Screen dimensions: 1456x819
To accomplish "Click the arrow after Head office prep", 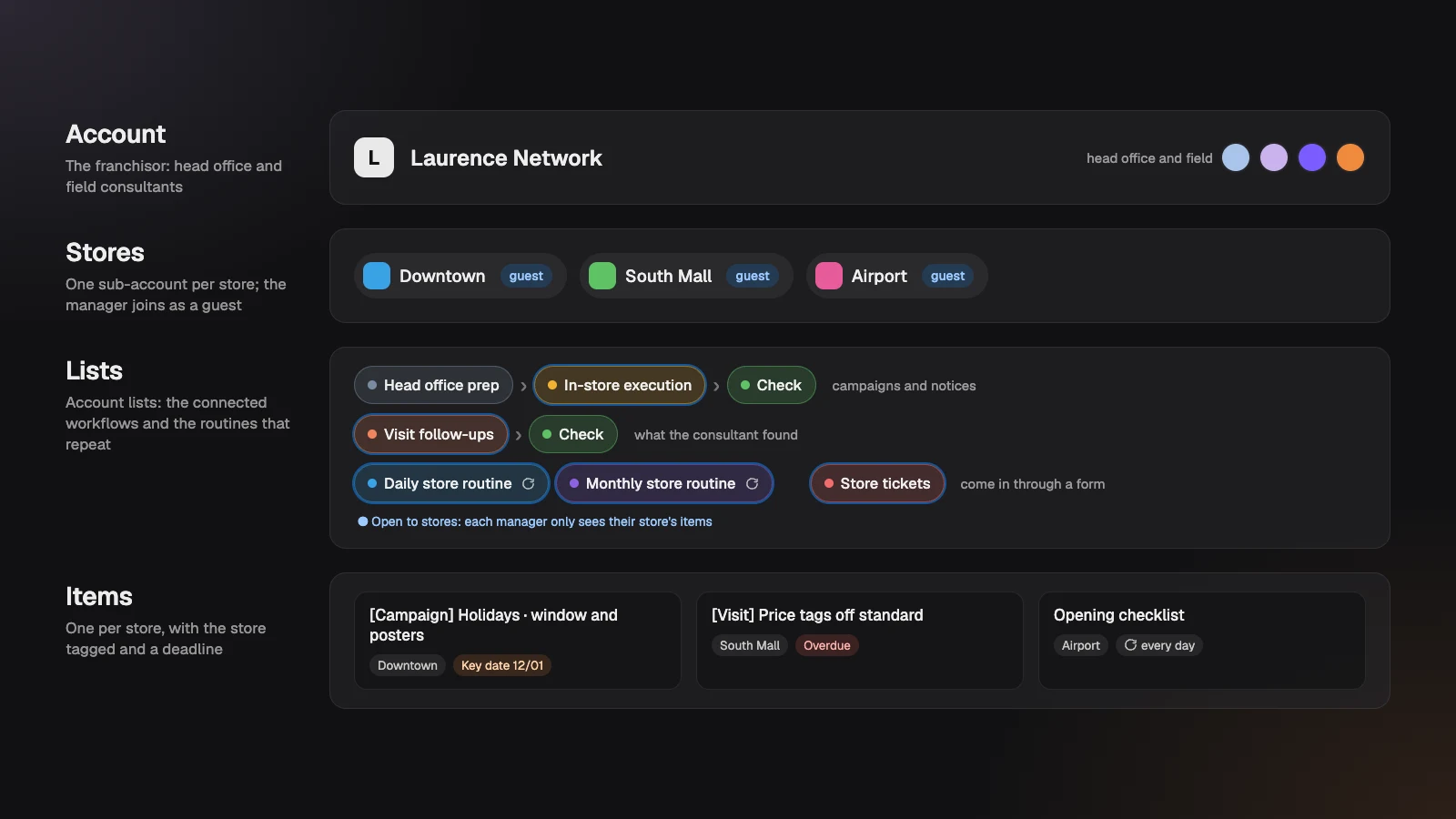I will 523,386.
